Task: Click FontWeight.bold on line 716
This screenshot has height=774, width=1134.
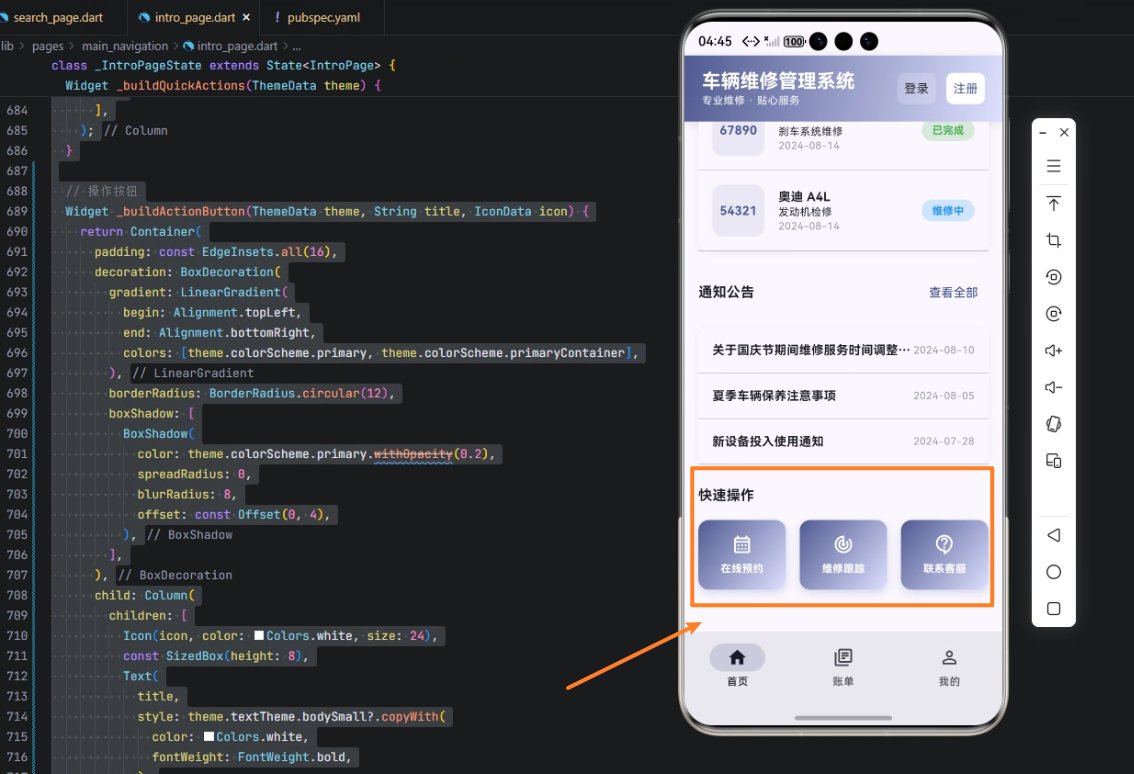Action: tap(291, 757)
